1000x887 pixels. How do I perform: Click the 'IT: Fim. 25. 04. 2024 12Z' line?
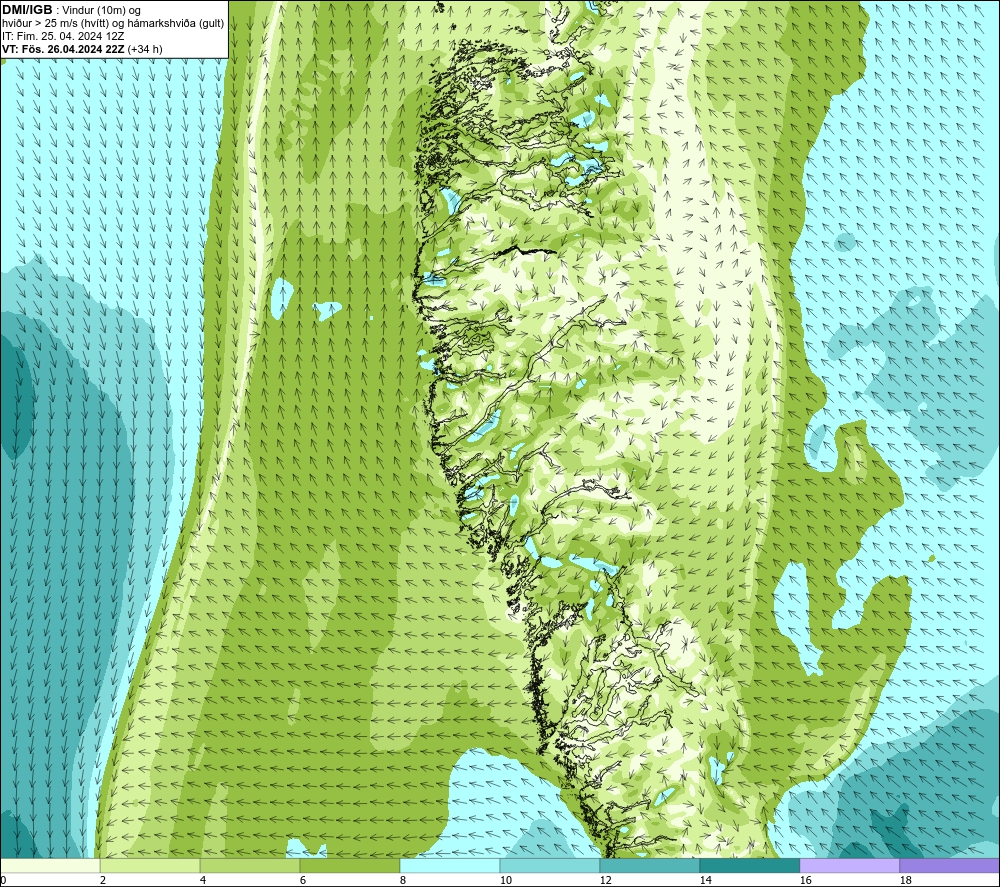(63, 36)
